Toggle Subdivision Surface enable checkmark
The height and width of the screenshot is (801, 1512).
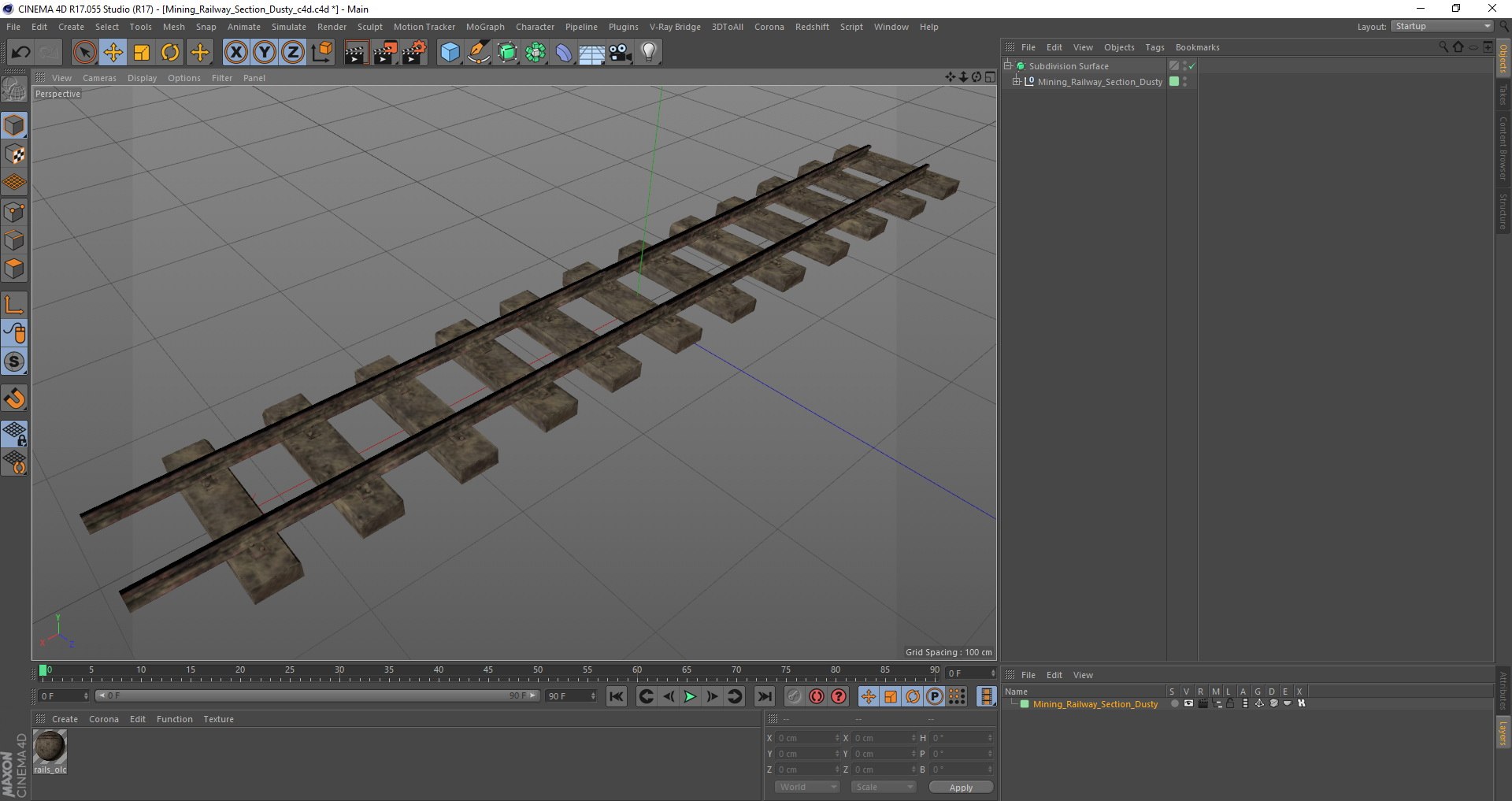[1192, 66]
